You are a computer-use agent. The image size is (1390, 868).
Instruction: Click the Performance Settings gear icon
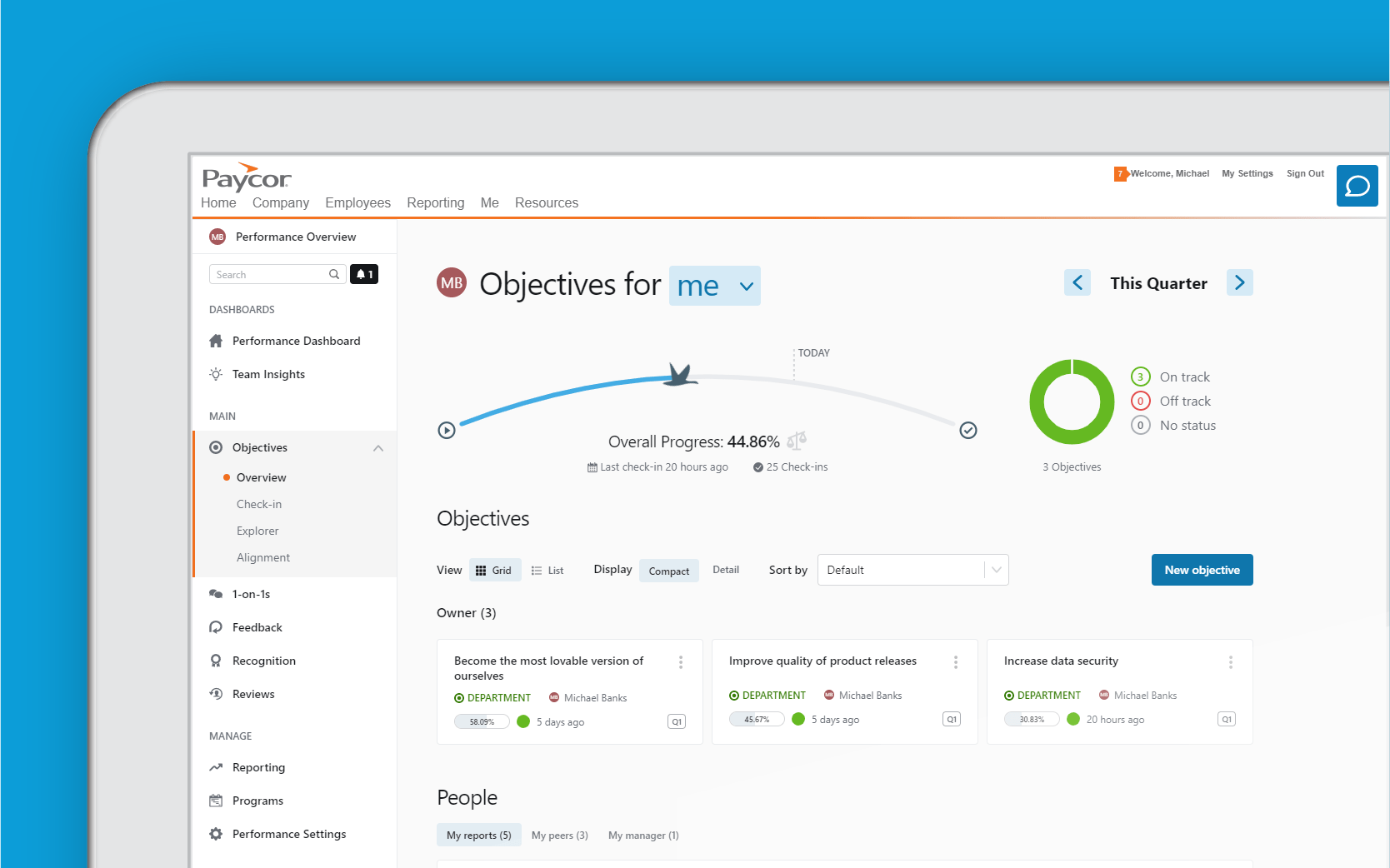tap(216, 834)
